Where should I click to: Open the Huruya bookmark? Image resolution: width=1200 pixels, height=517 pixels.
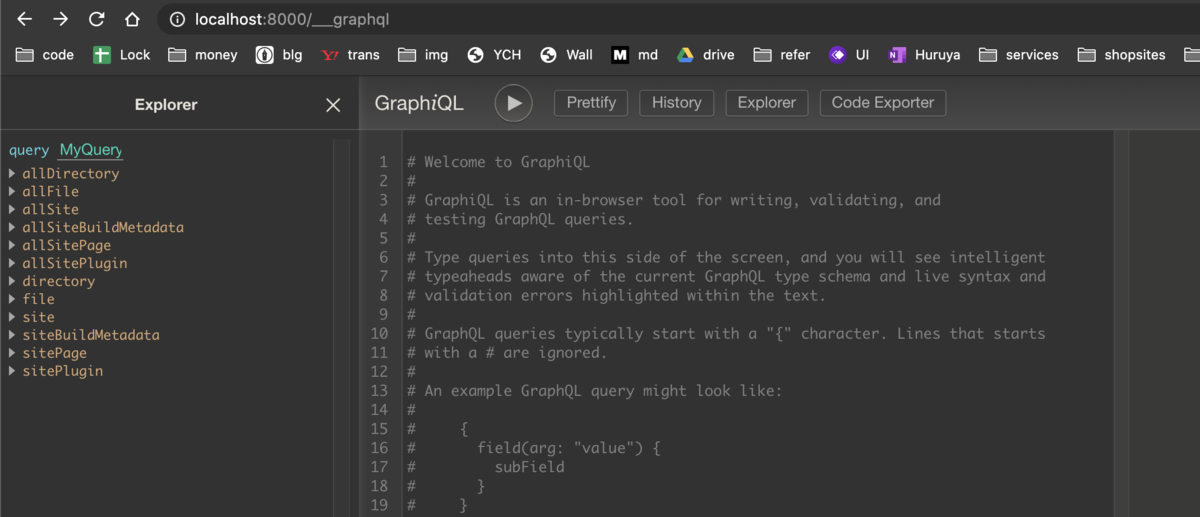pos(924,55)
